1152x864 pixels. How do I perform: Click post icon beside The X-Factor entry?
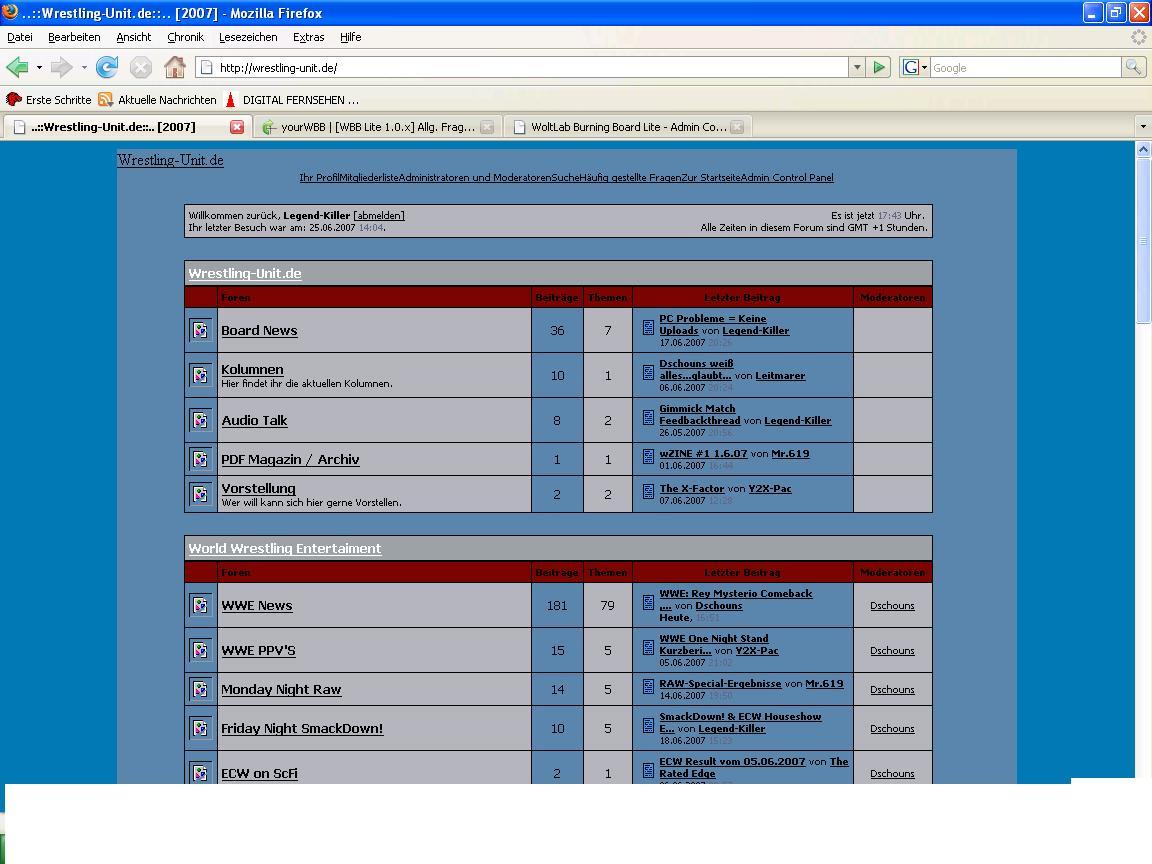coord(648,491)
